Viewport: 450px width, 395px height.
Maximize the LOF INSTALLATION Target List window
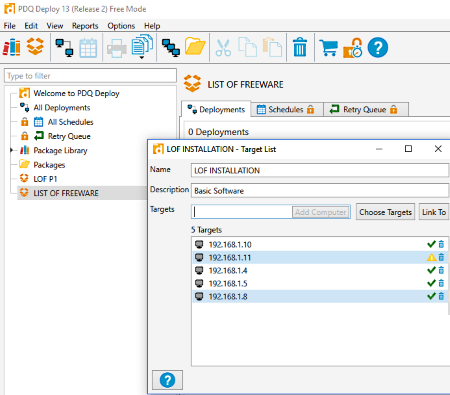pos(408,149)
